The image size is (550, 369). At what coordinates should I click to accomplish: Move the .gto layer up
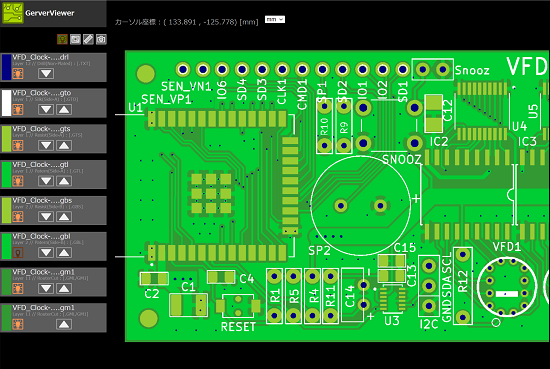coord(64,109)
